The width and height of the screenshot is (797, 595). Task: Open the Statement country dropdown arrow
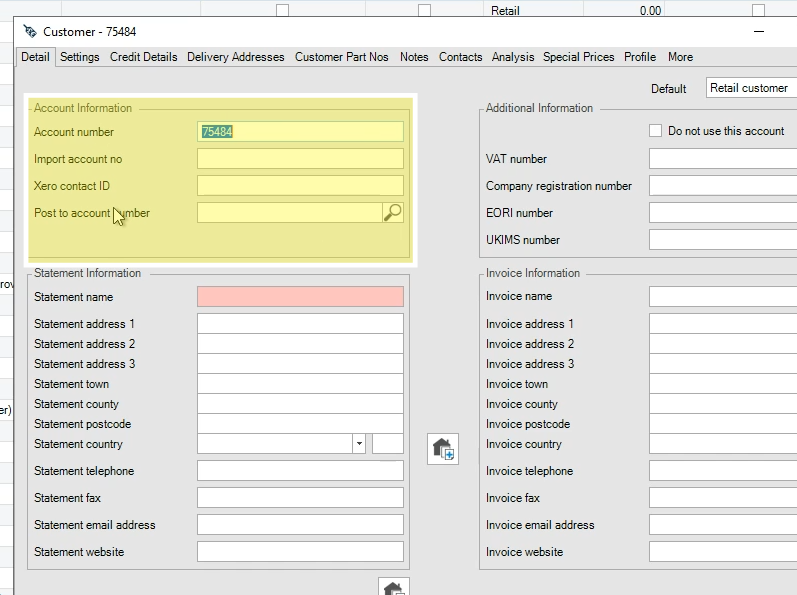[x=359, y=444]
